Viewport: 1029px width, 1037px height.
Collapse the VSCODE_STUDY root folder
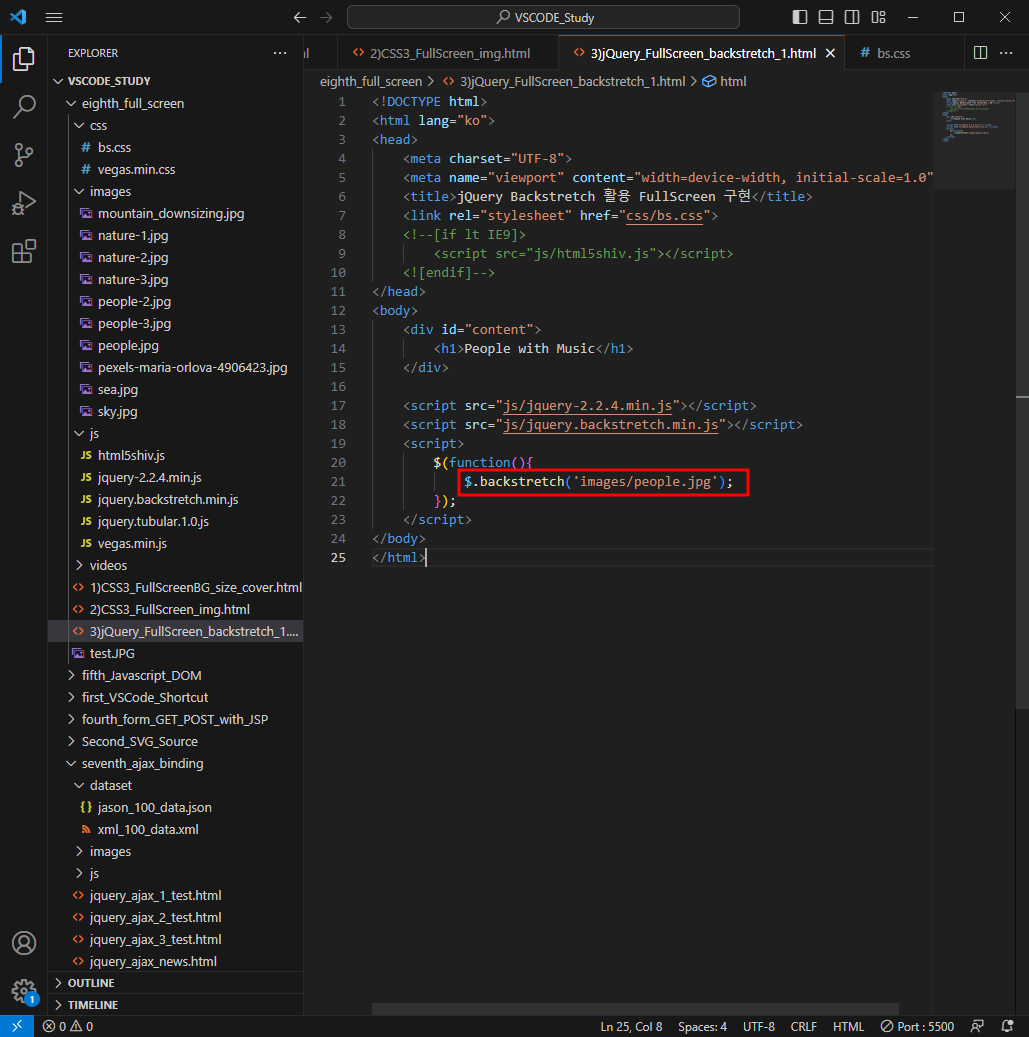[176, 81]
